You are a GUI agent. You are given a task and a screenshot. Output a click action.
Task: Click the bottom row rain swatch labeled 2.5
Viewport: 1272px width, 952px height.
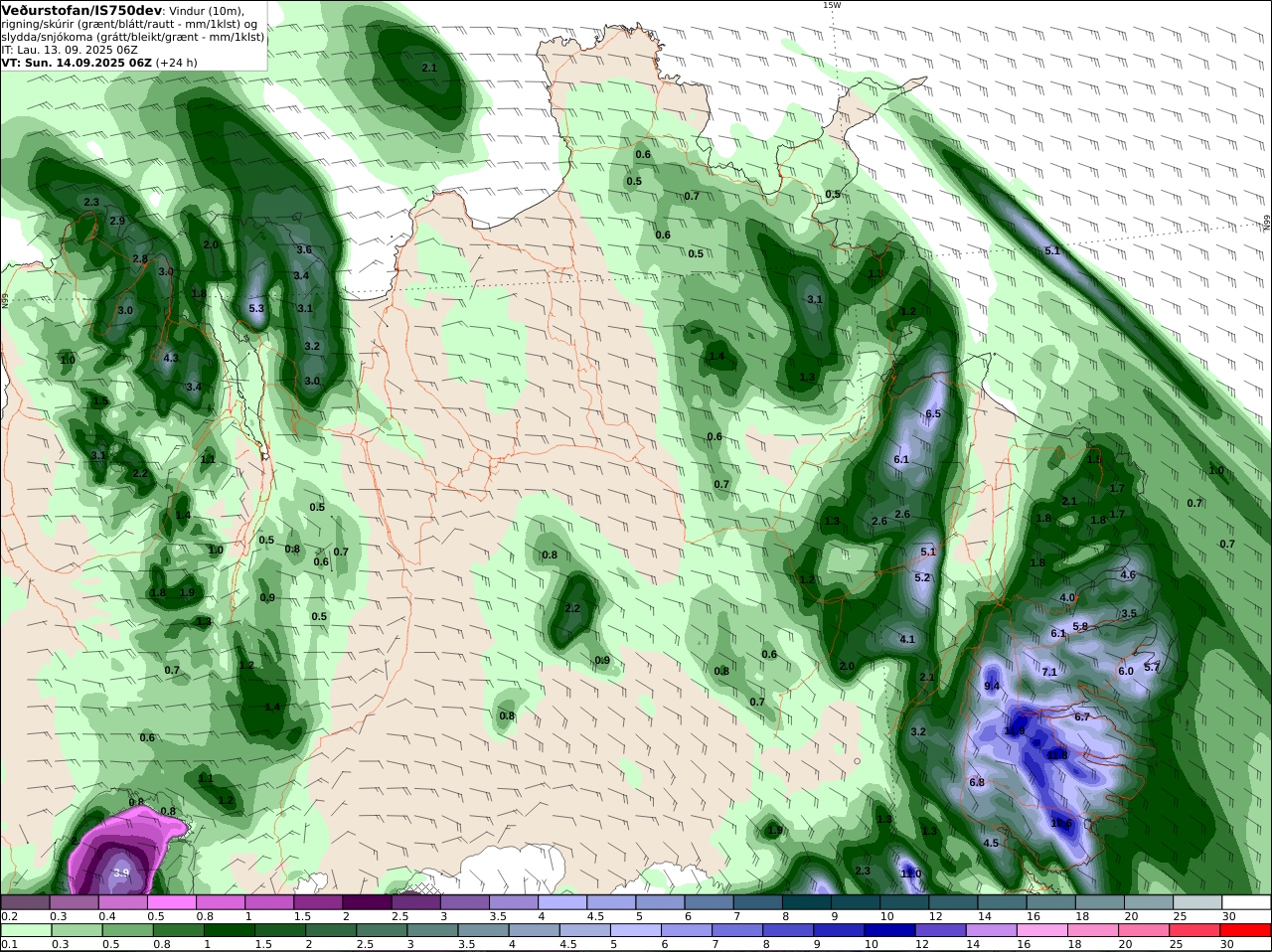point(383,930)
